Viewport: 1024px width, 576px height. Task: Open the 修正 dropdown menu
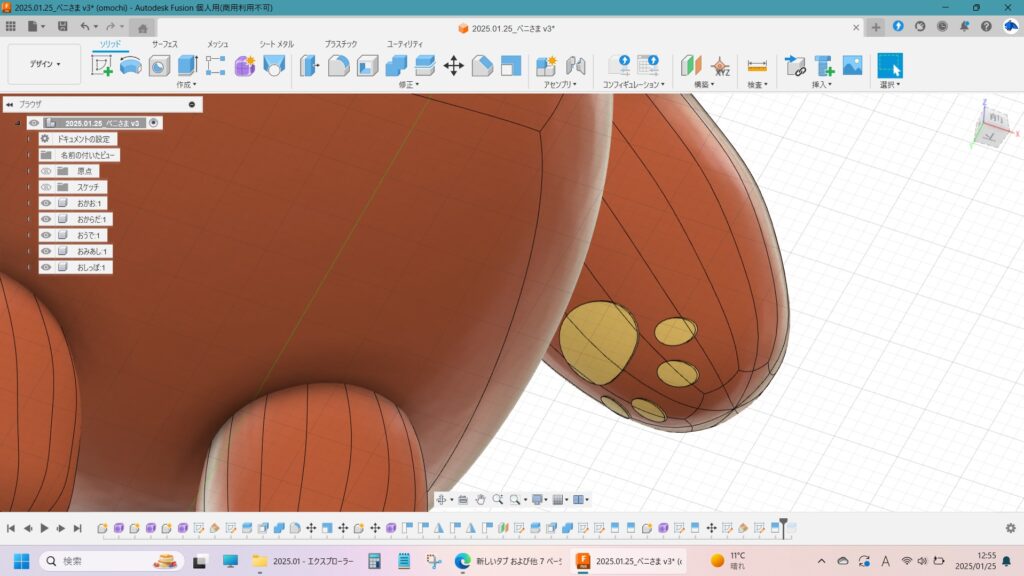click(x=408, y=85)
